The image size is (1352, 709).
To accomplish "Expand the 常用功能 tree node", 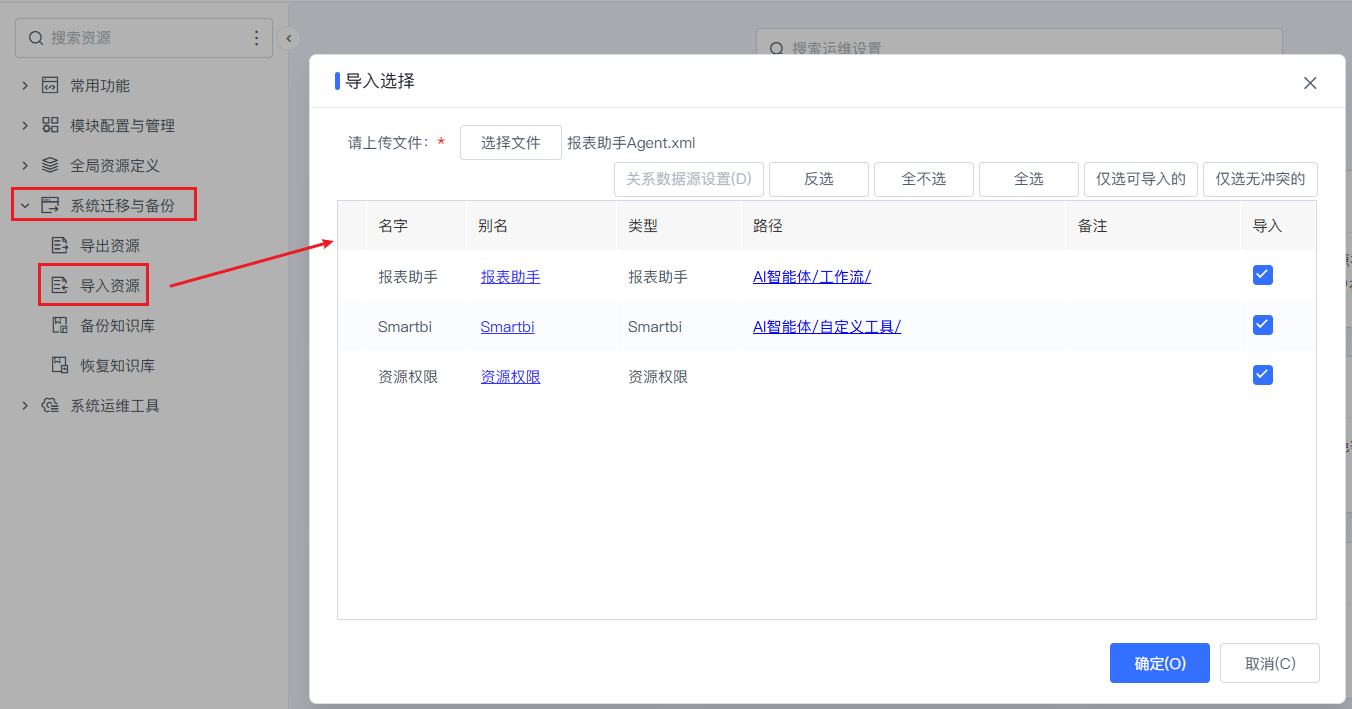I will [x=25, y=86].
